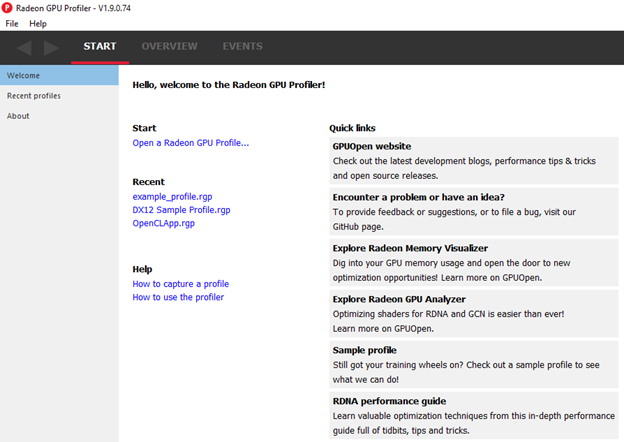Click How to capture a profile link
Screen dimensions: 624x442
point(181,284)
